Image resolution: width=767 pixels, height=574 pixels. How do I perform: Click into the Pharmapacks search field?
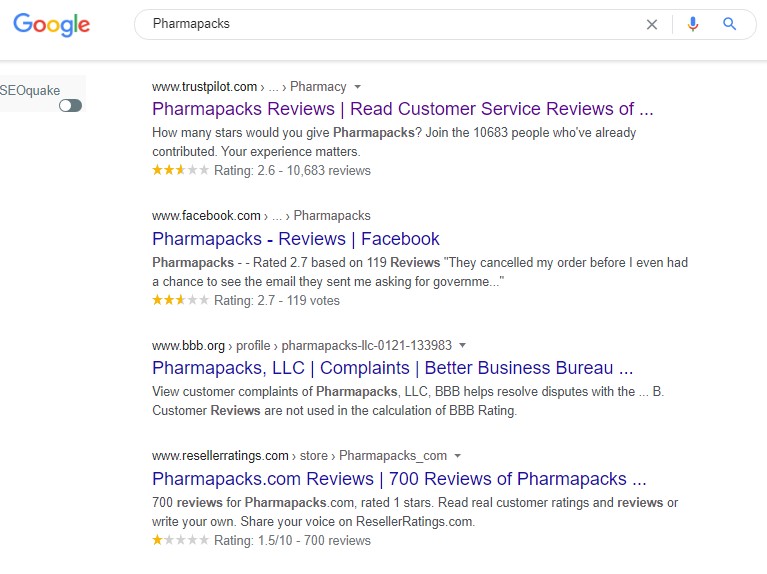pyautogui.click(x=390, y=24)
